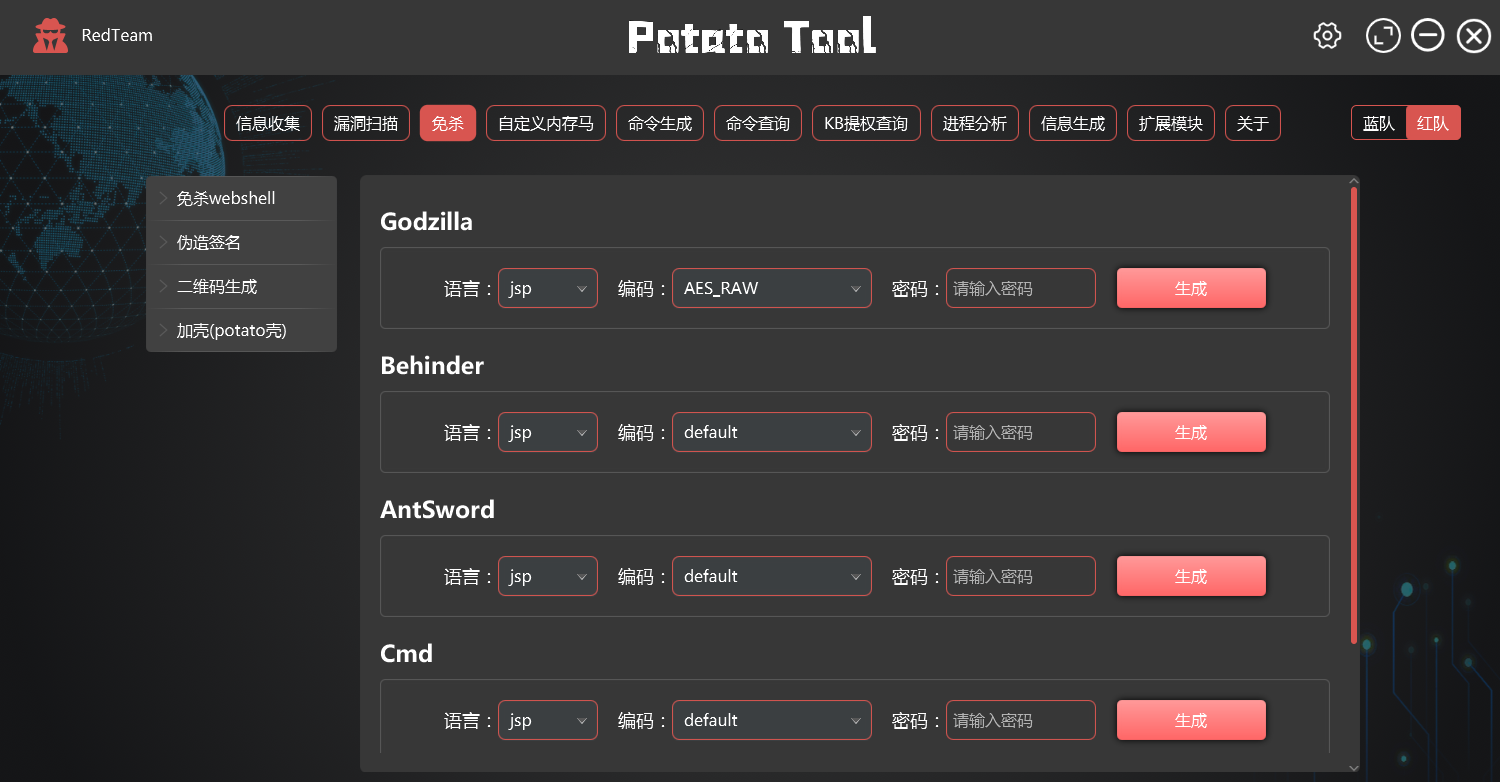Click the Cmd section heading
The image size is (1500, 782).
(x=407, y=654)
